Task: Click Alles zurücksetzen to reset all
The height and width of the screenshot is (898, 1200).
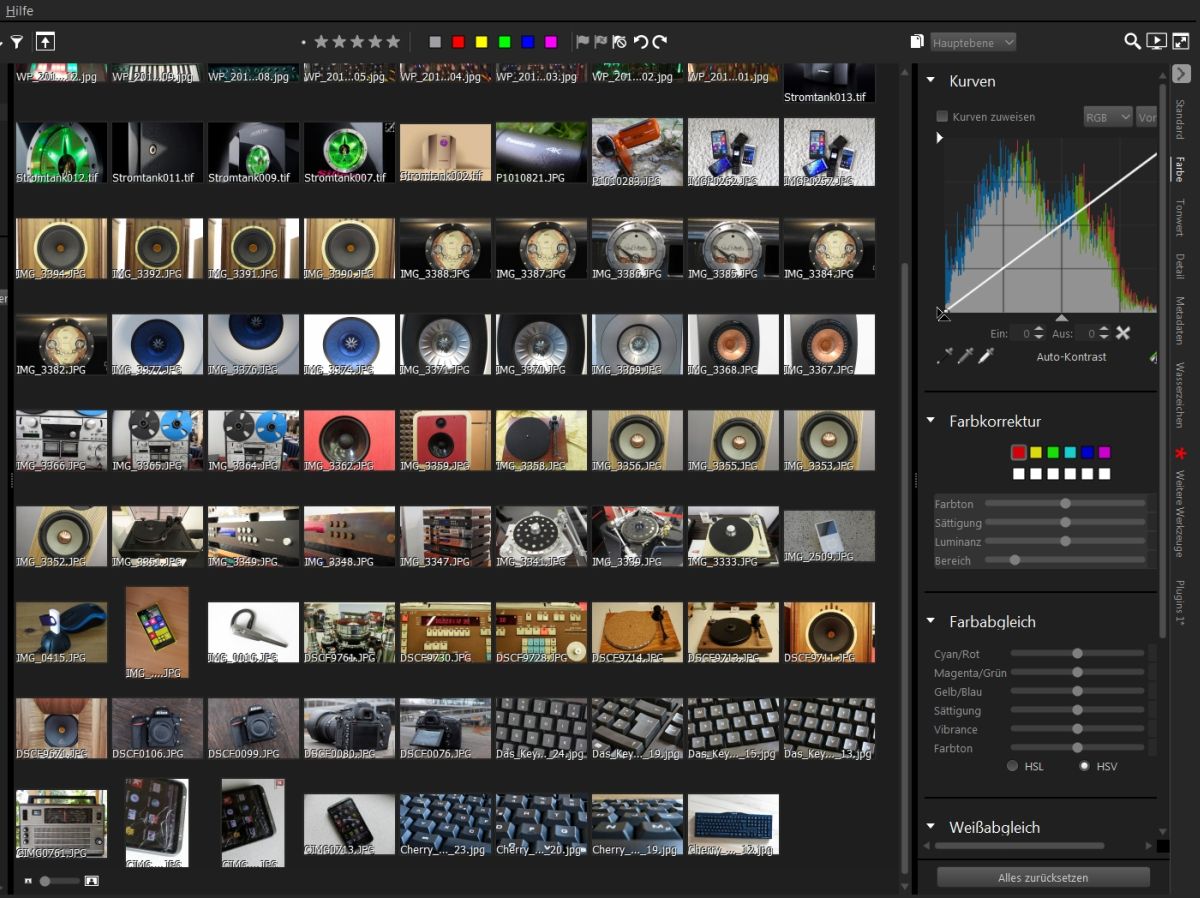Action: [1043, 878]
